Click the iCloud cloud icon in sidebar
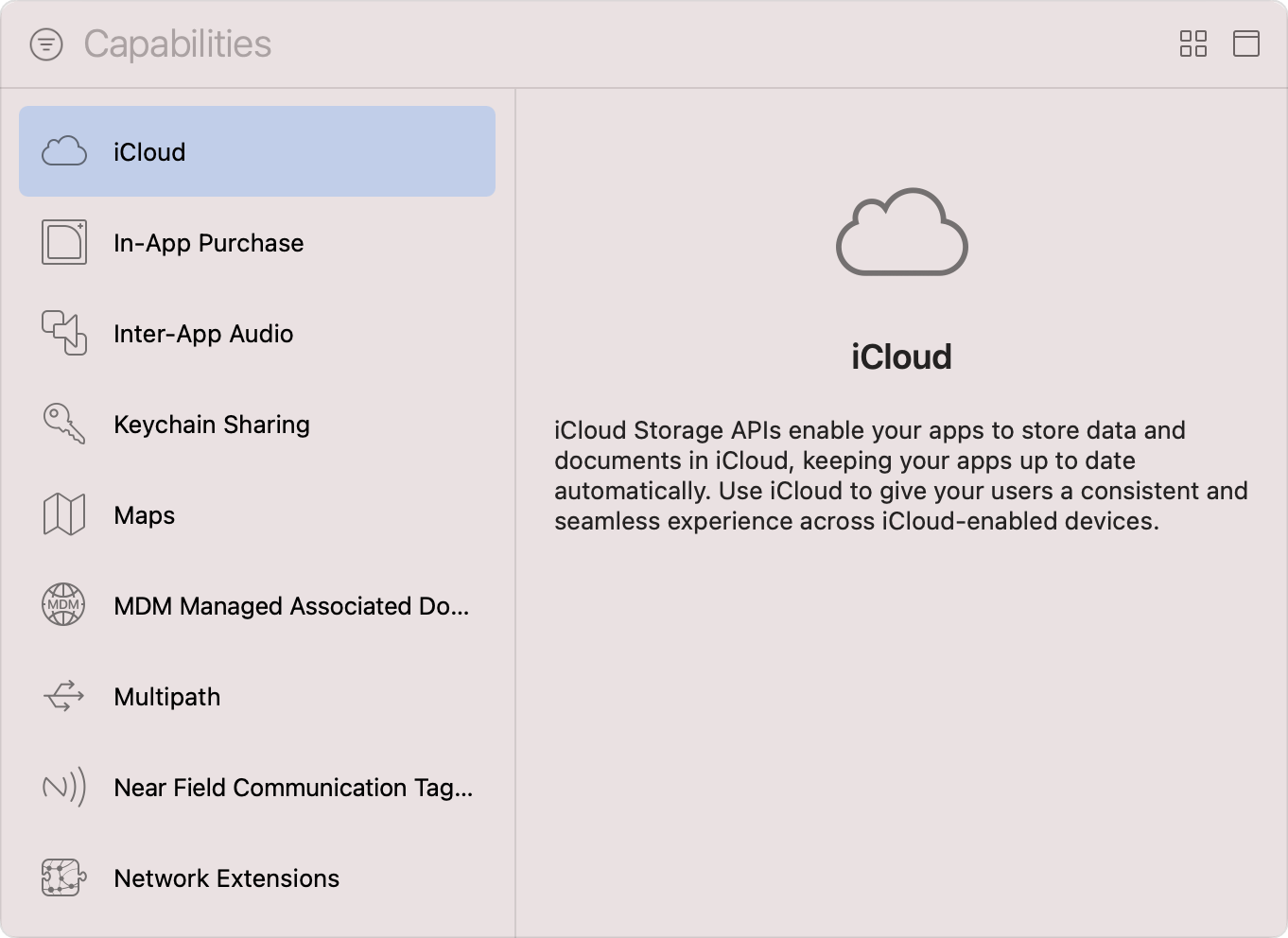 pos(62,150)
